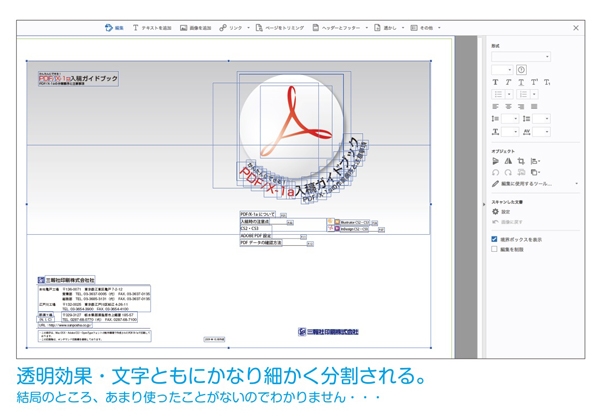This screenshot has width=600, height=420.
Task: Align text left
Action: (x=495, y=106)
